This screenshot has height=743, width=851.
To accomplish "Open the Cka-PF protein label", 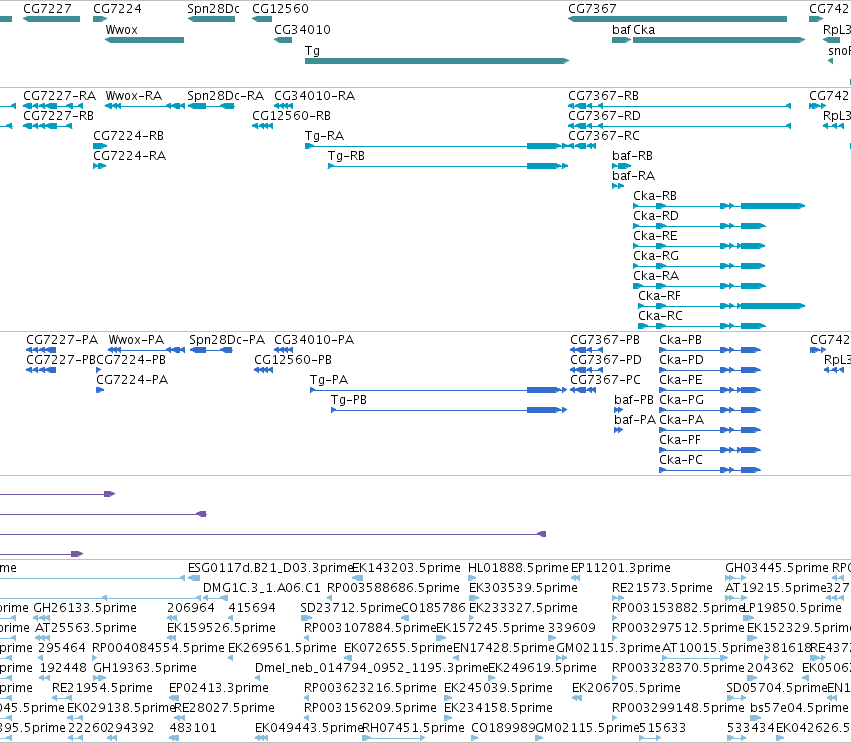I will coord(680,440).
